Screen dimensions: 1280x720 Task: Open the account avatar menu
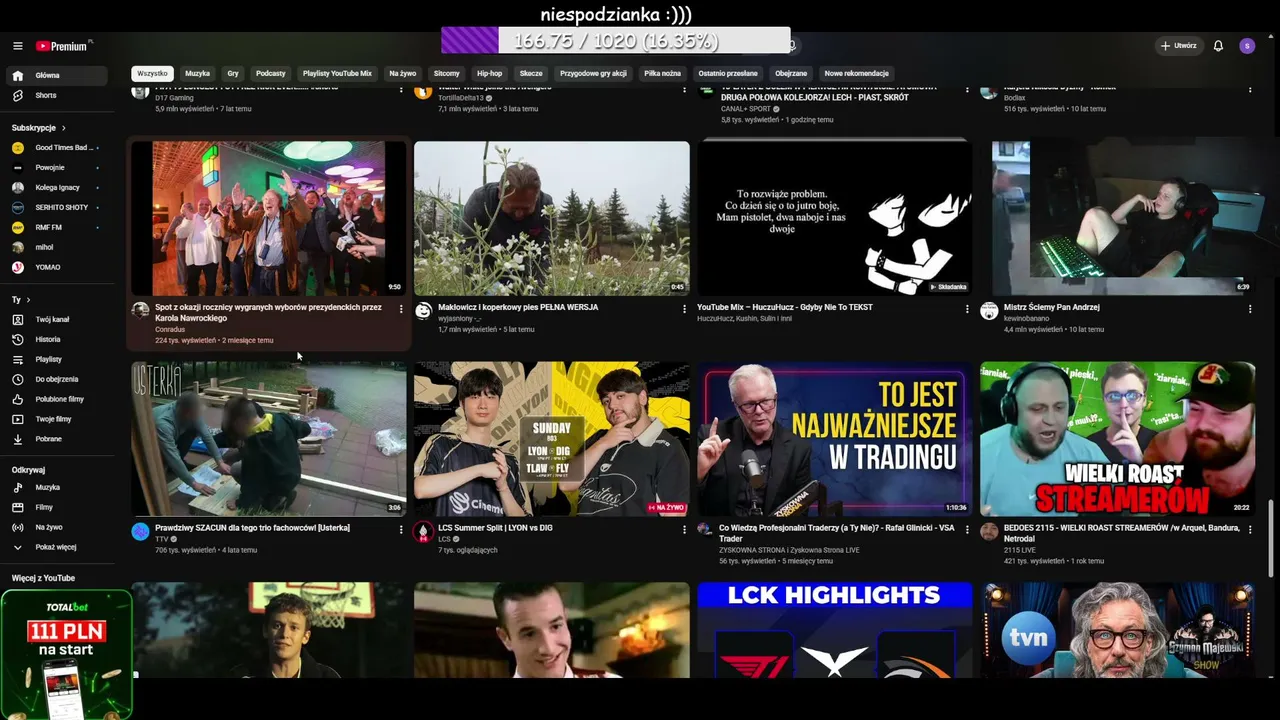1247,46
